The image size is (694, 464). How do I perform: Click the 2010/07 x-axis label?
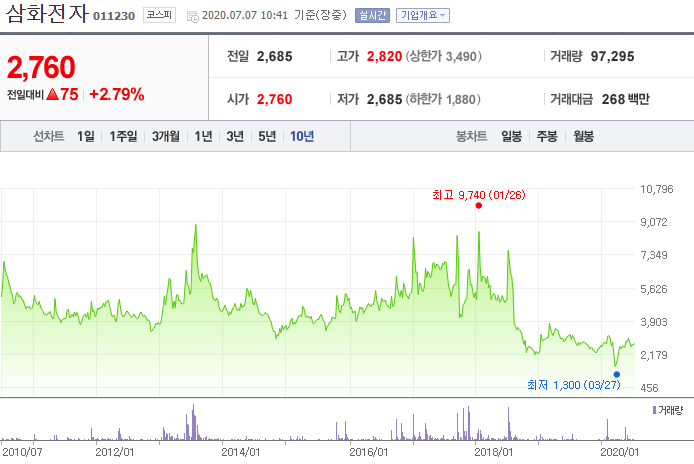[x=22, y=452]
